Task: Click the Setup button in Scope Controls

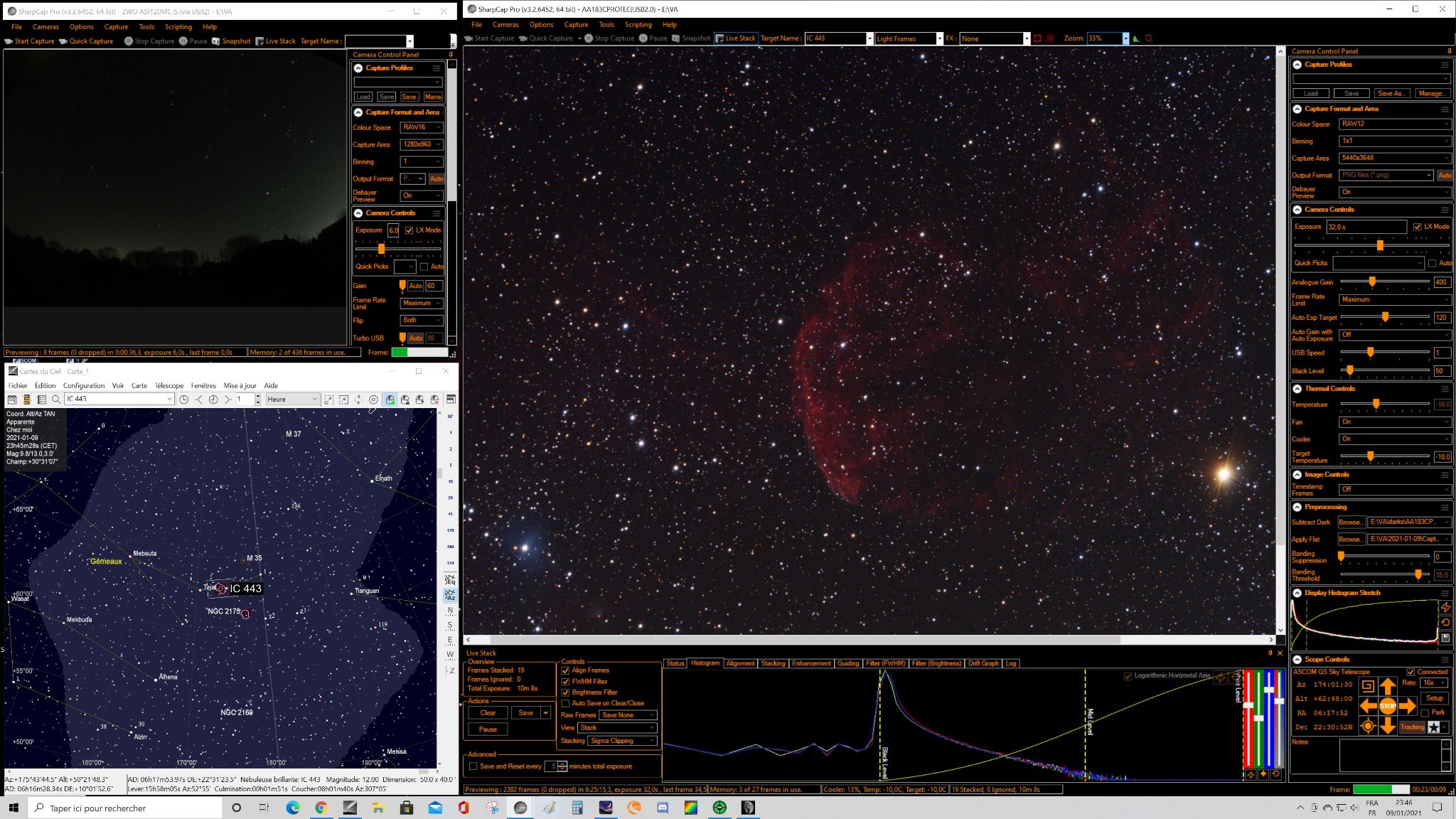Action: pos(1434,698)
